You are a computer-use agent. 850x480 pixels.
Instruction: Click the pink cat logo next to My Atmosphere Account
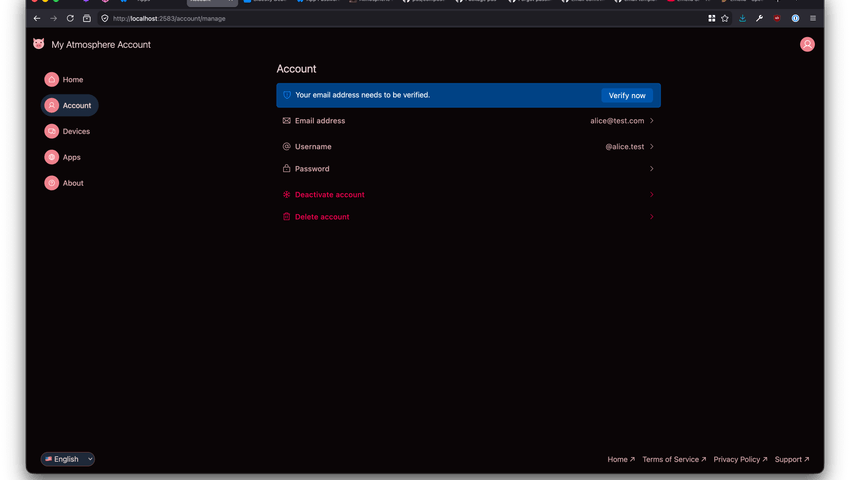click(x=38, y=44)
